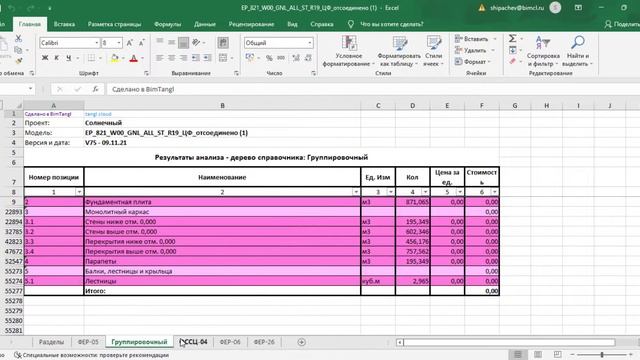Open the filter dropdown for column 5
The height and width of the screenshot is (360, 640).
pos(460,192)
